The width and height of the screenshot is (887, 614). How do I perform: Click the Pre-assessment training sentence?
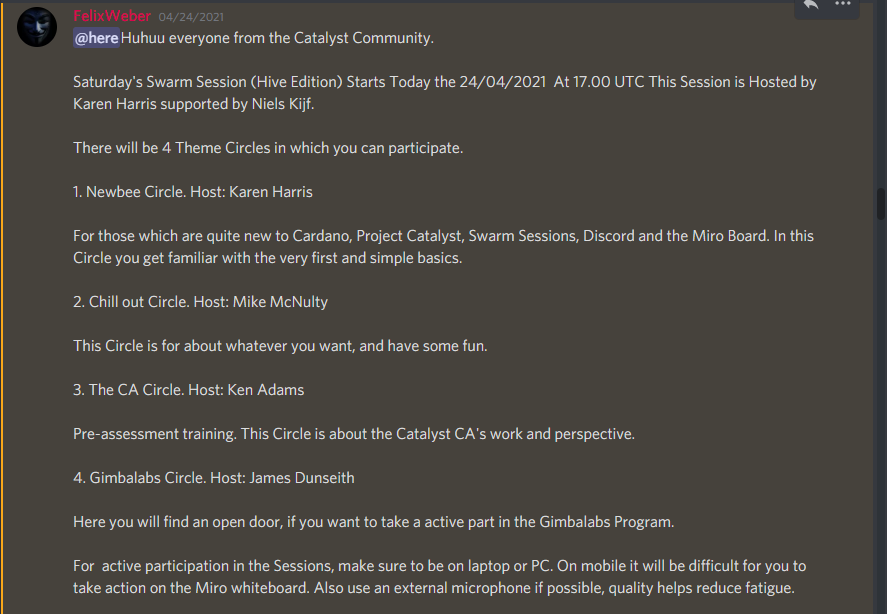pyautogui.click(x=354, y=434)
